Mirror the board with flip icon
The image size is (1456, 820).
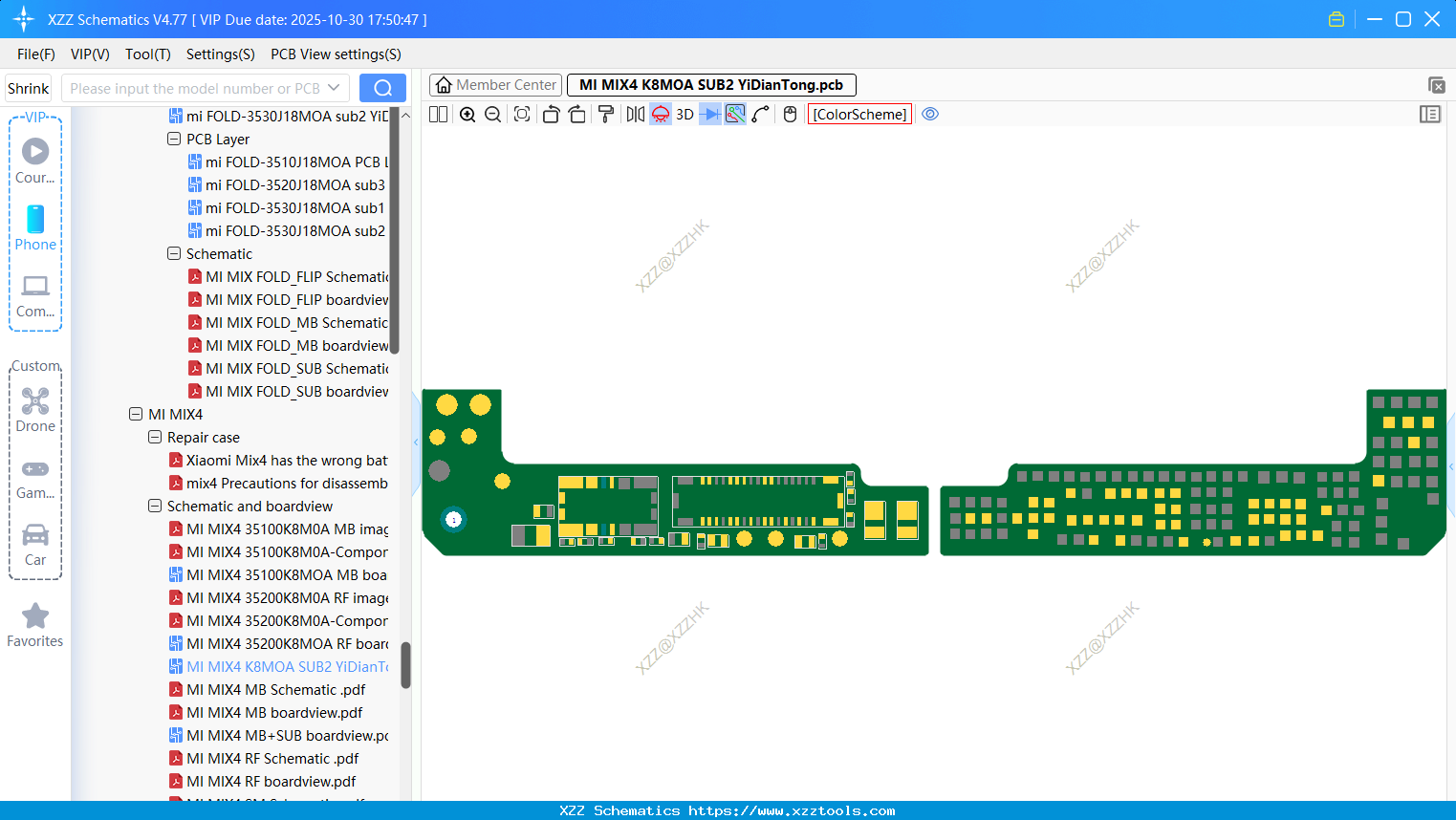(635, 115)
